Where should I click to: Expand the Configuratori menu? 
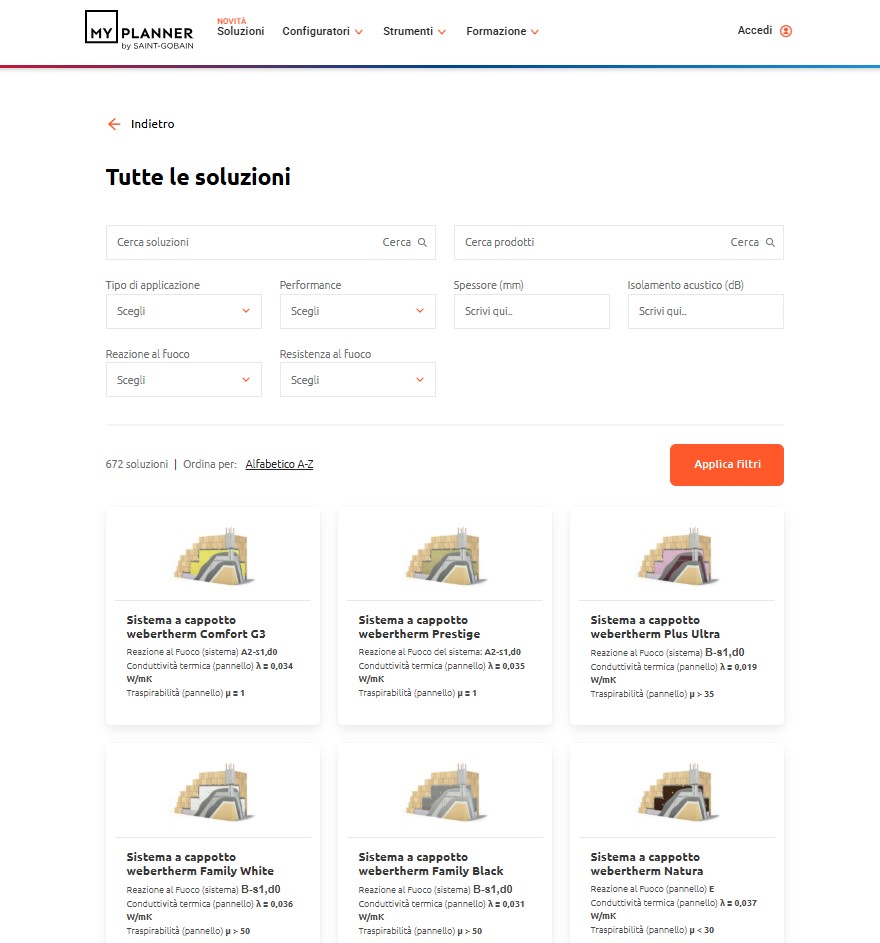coord(322,31)
